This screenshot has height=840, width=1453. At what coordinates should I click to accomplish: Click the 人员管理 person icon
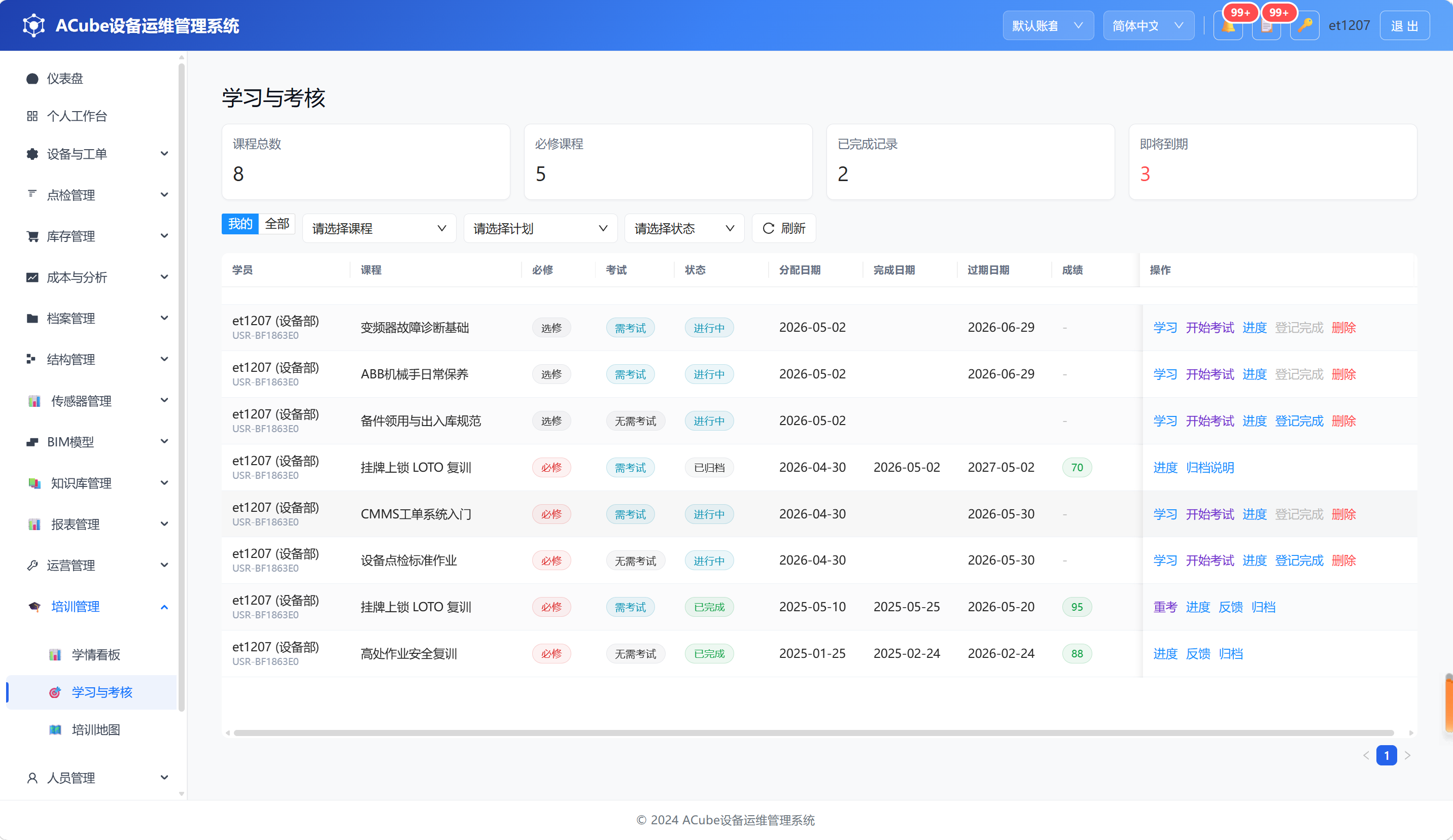click(32, 778)
